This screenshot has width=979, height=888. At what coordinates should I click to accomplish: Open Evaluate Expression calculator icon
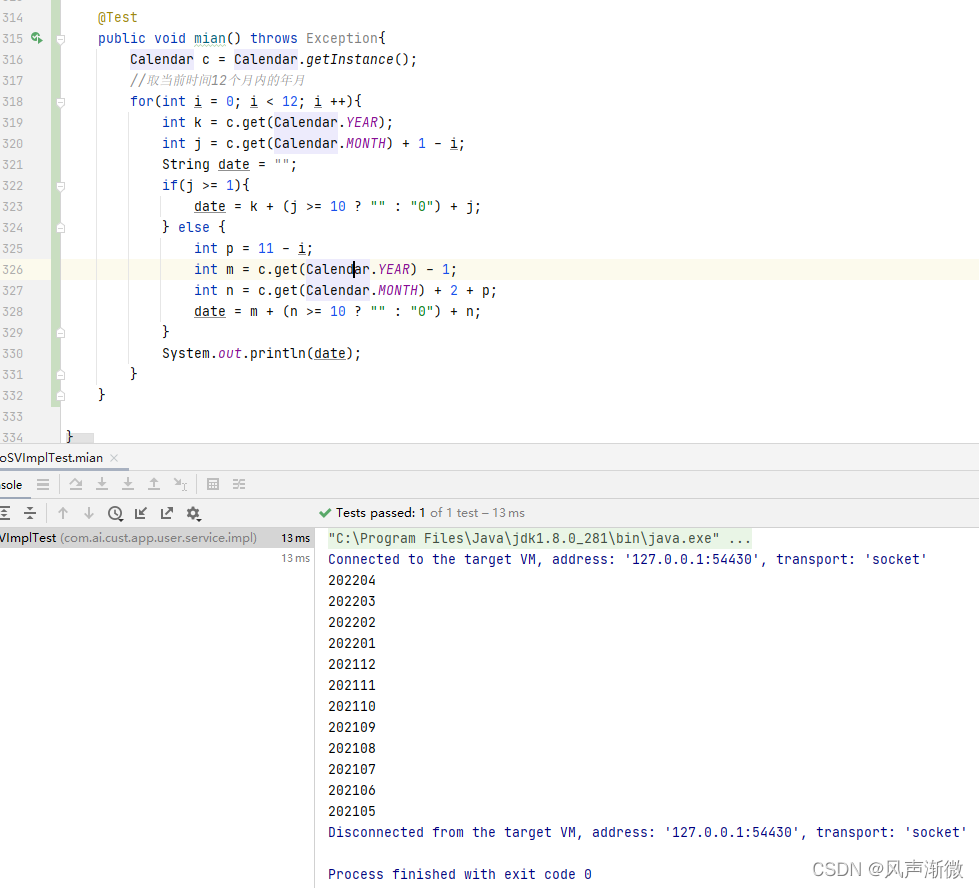(213, 484)
